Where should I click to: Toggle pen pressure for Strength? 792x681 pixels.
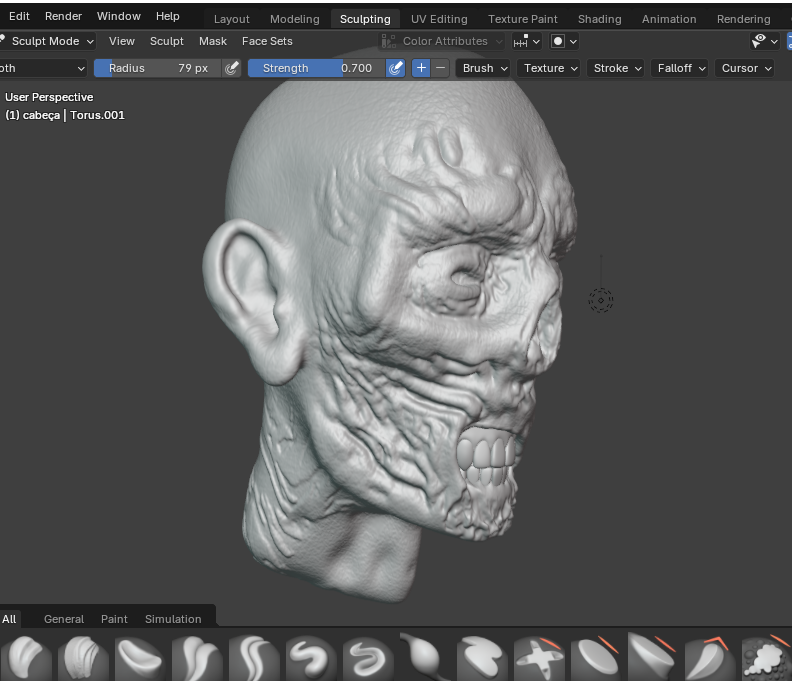[395, 68]
